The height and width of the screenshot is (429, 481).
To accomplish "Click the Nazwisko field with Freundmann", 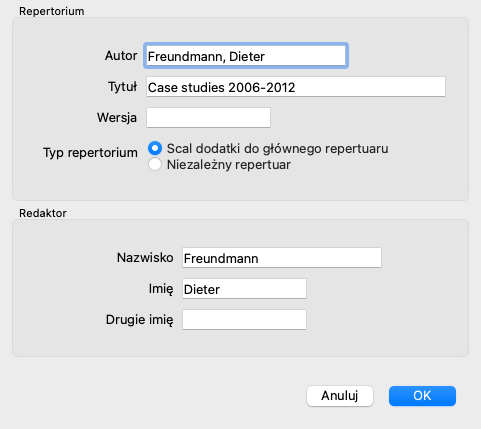I will point(282,258).
